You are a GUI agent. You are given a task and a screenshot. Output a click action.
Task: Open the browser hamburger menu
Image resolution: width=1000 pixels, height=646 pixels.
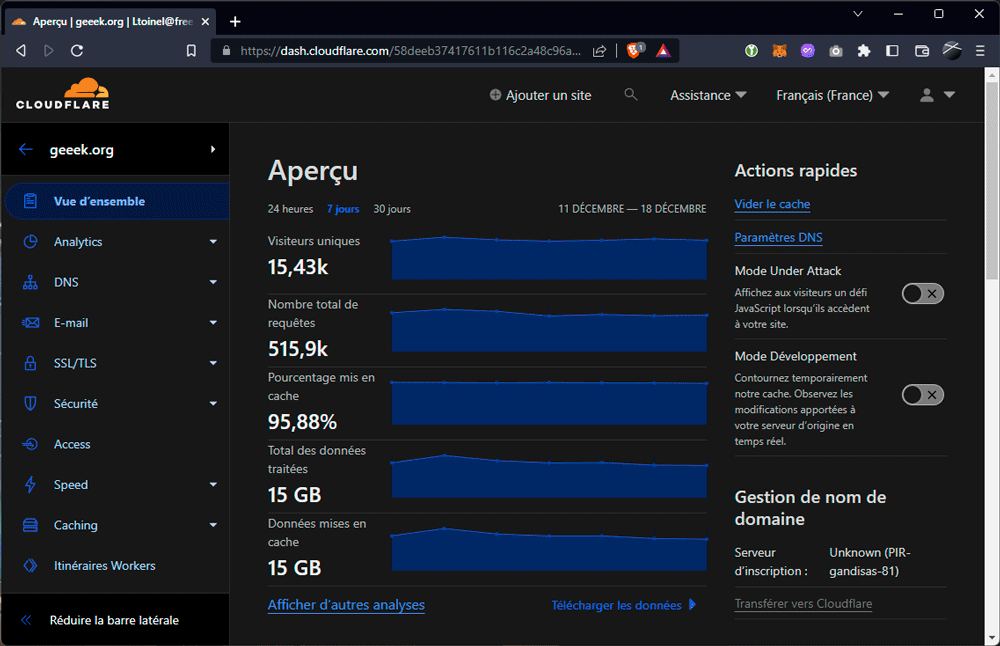click(x=980, y=50)
